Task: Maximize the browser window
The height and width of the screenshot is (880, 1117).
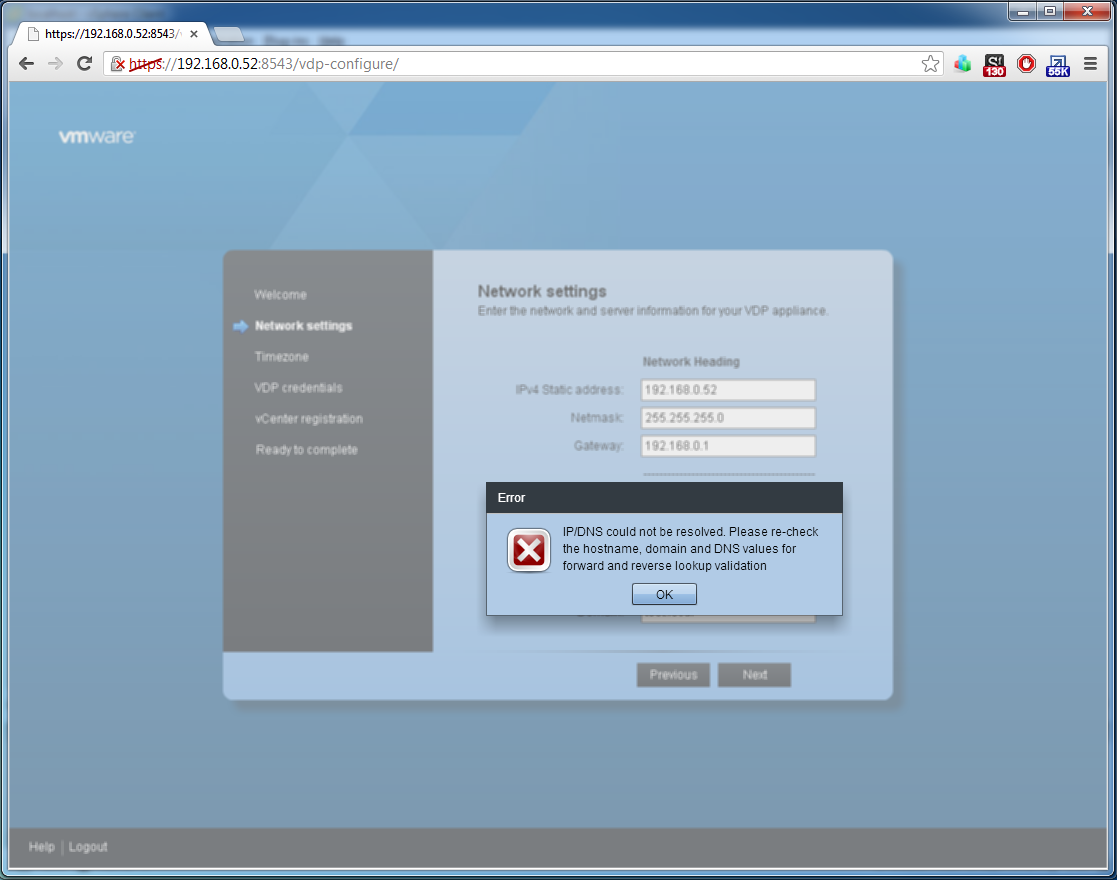Action: [1050, 11]
